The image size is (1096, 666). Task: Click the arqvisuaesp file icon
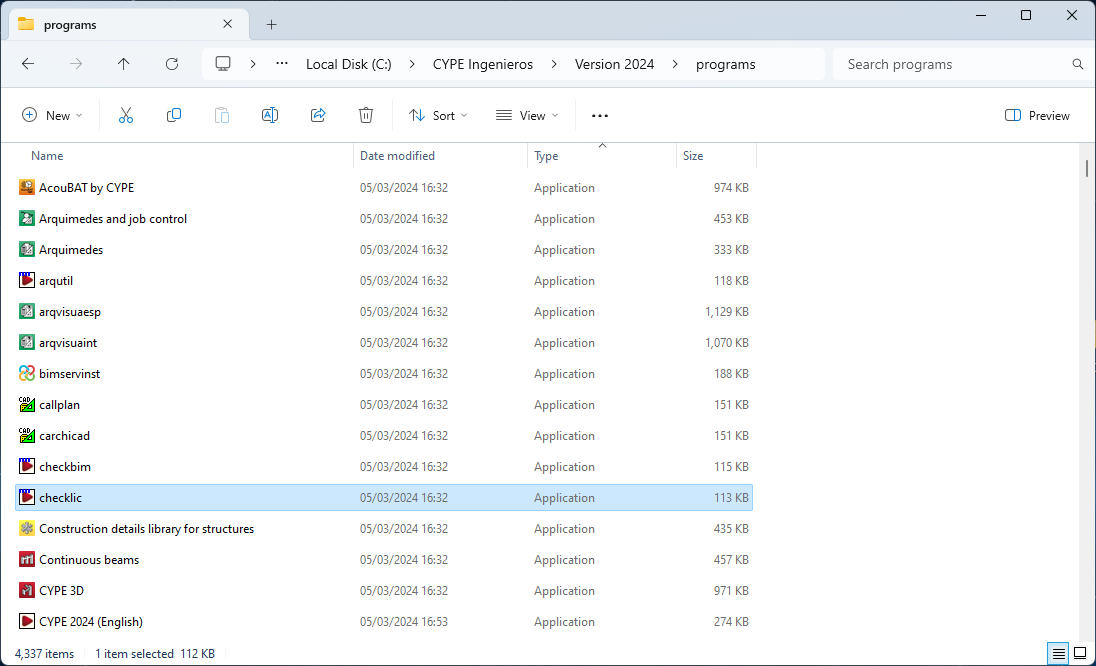(x=27, y=312)
